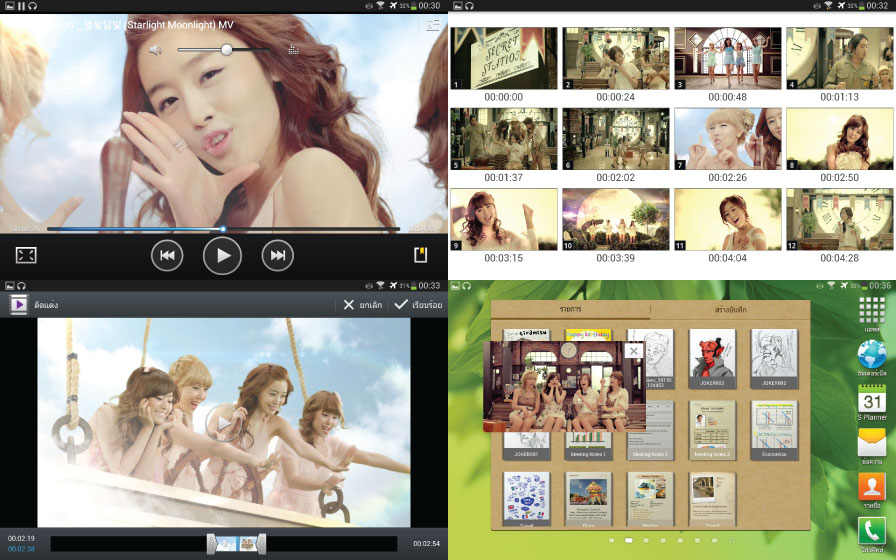Open chapter 5 thumbnail at 00:01:37
The height and width of the screenshot is (560, 896).
(503, 138)
